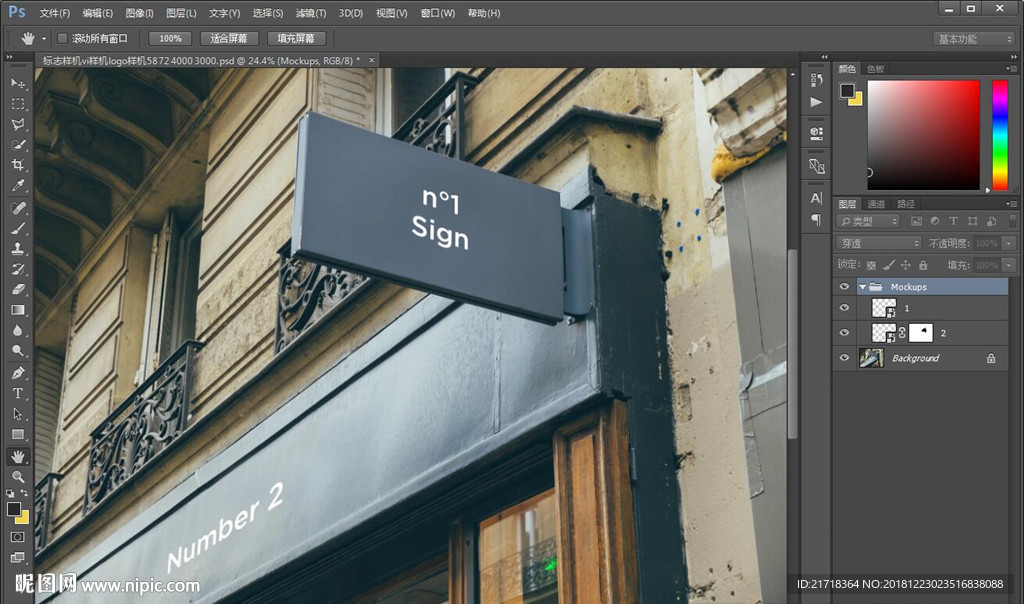Open the workspace dropdown 基本功能
The height and width of the screenshot is (604, 1024).
[974, 39]
